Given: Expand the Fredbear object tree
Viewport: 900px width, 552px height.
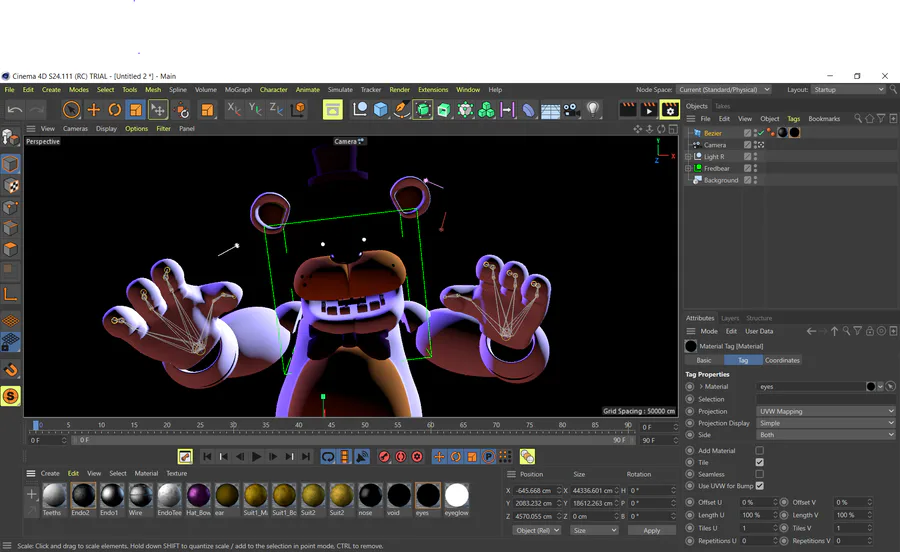Looking at the screenshot, I should click(688, 169).
